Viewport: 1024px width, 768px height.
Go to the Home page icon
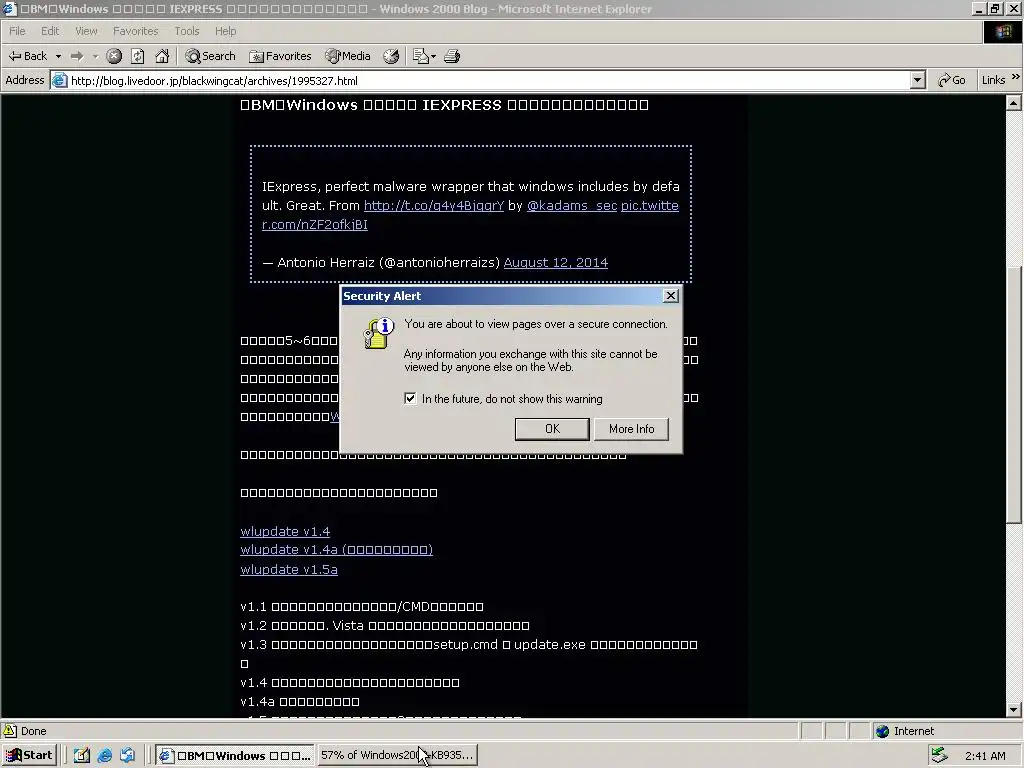point(162,56)
